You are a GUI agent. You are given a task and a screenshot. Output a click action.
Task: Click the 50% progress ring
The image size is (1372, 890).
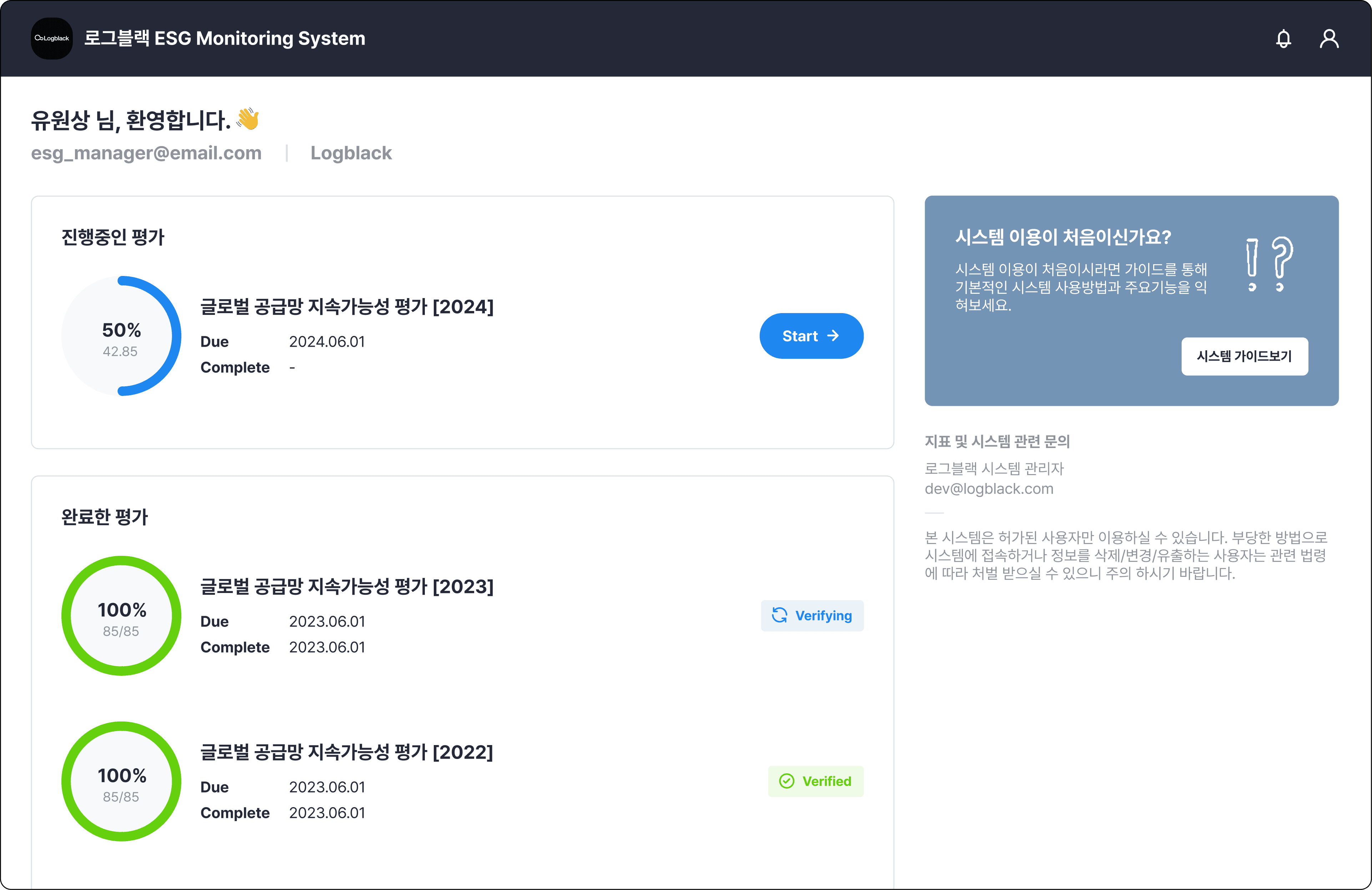(121, 336)
